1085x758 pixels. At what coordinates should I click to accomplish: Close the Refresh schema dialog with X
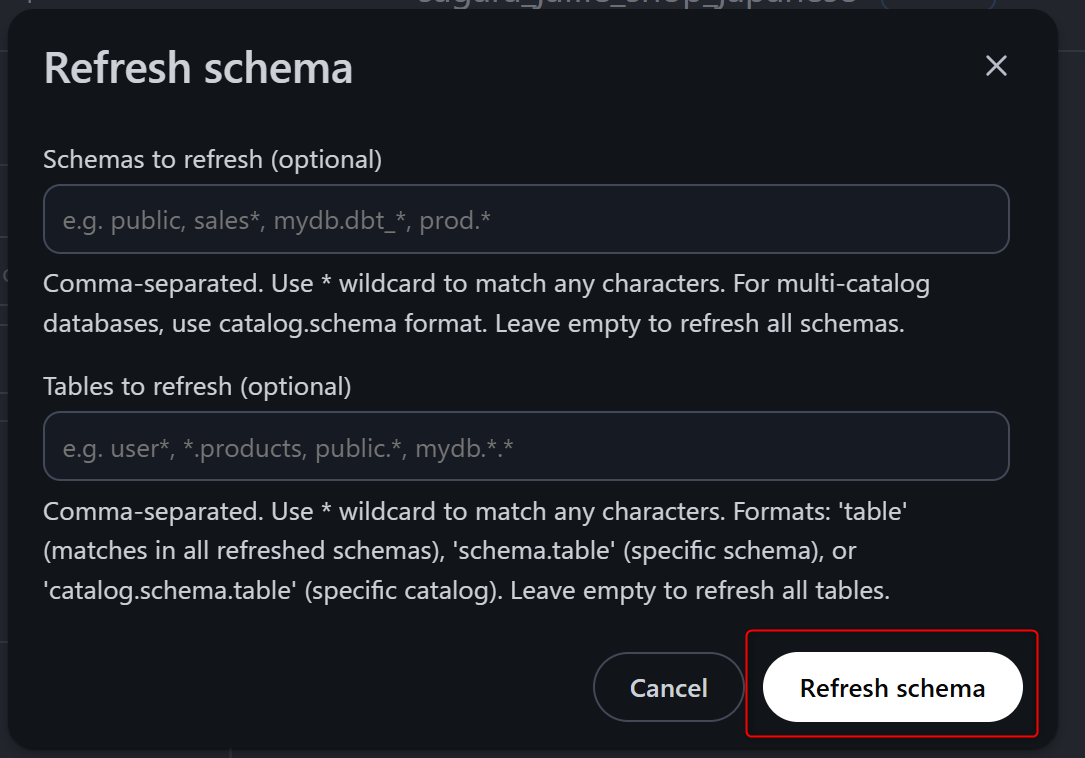coord(996,66)
